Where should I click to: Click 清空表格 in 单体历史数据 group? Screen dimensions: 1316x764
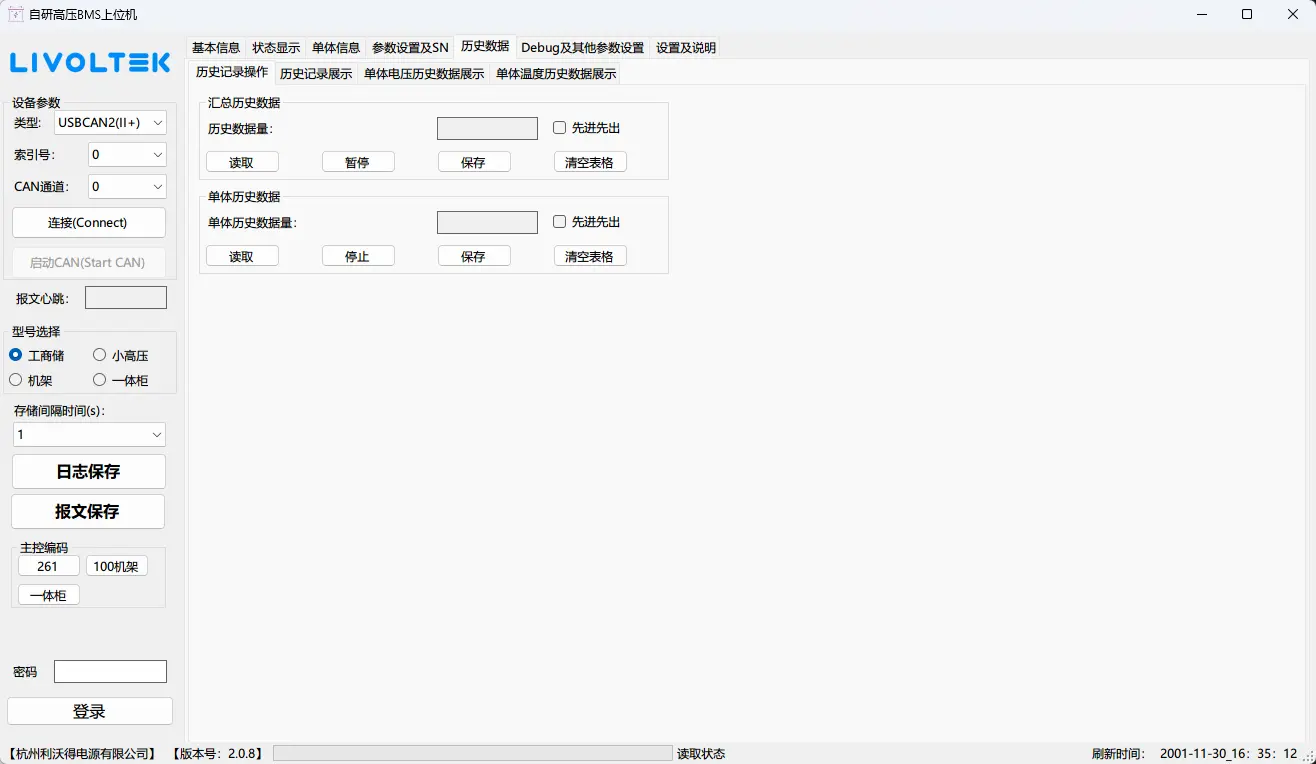[x=590, y=256]
